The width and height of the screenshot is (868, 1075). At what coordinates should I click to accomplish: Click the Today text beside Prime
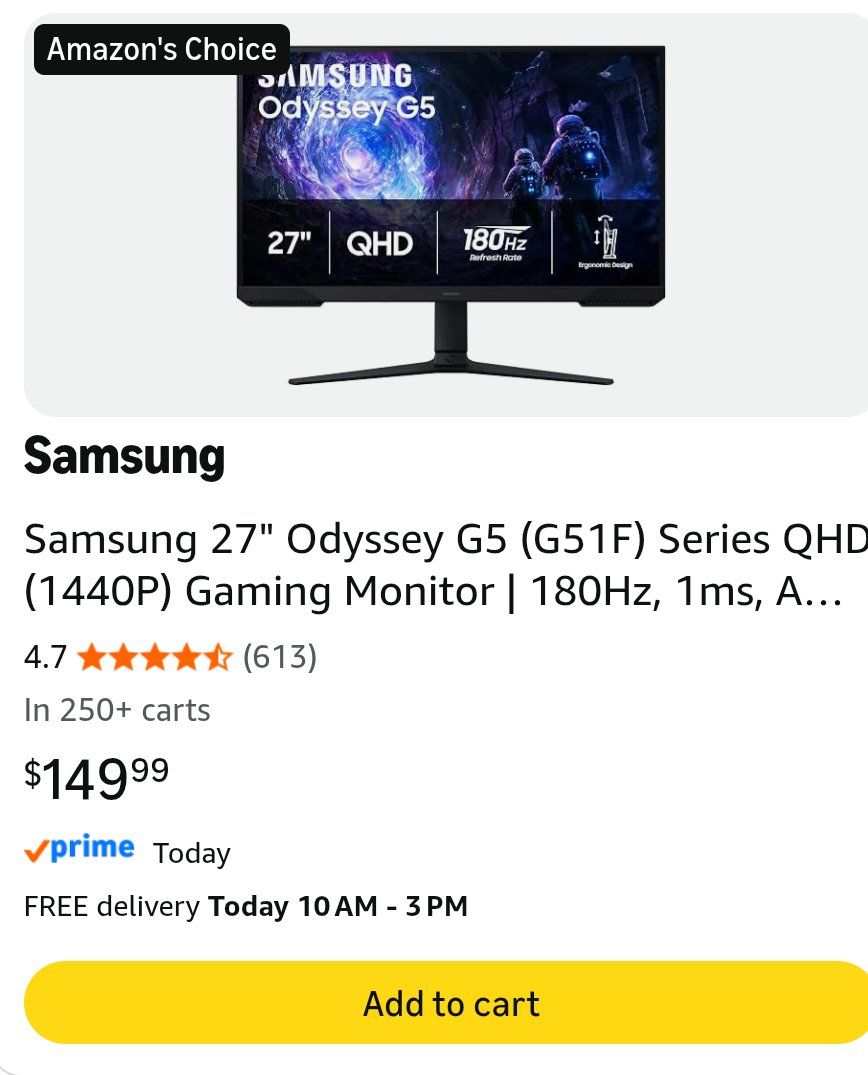[x=192, y=854]
